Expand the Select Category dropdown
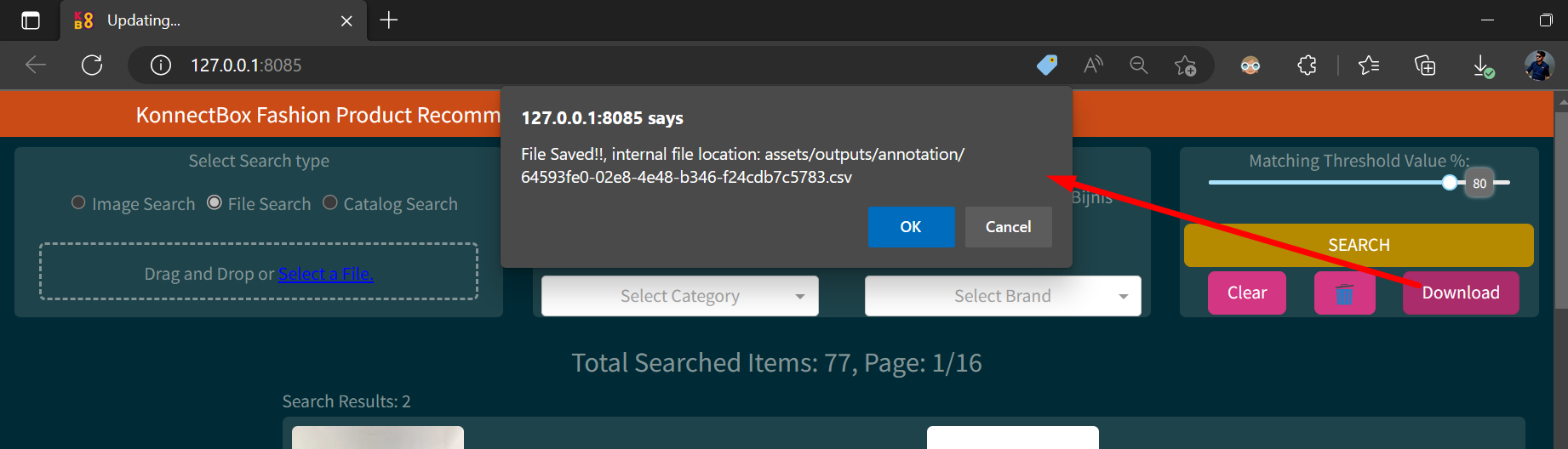Viewport: 1568px width, 449px height. point(679,296)
